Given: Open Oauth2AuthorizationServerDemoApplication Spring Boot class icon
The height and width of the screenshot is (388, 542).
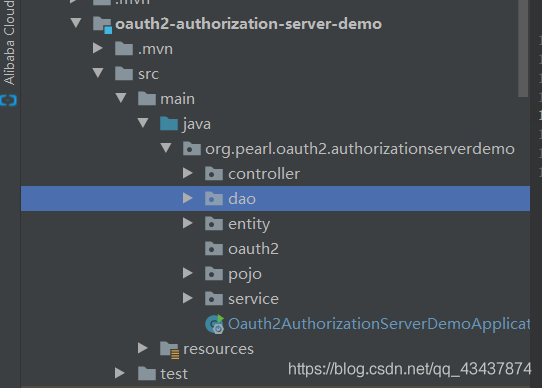Looking at the screenshot, I should point(215,324).
